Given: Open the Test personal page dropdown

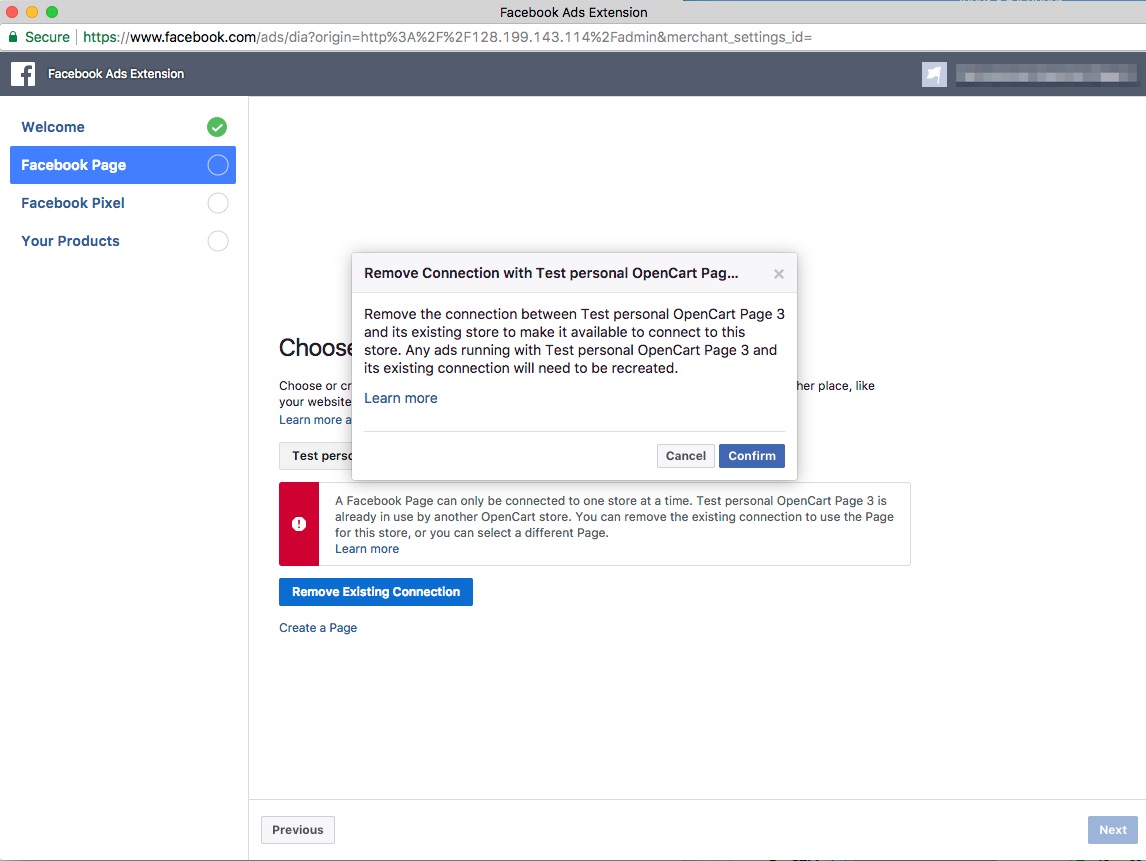Looking at the screenshot, I should (316, 456).
